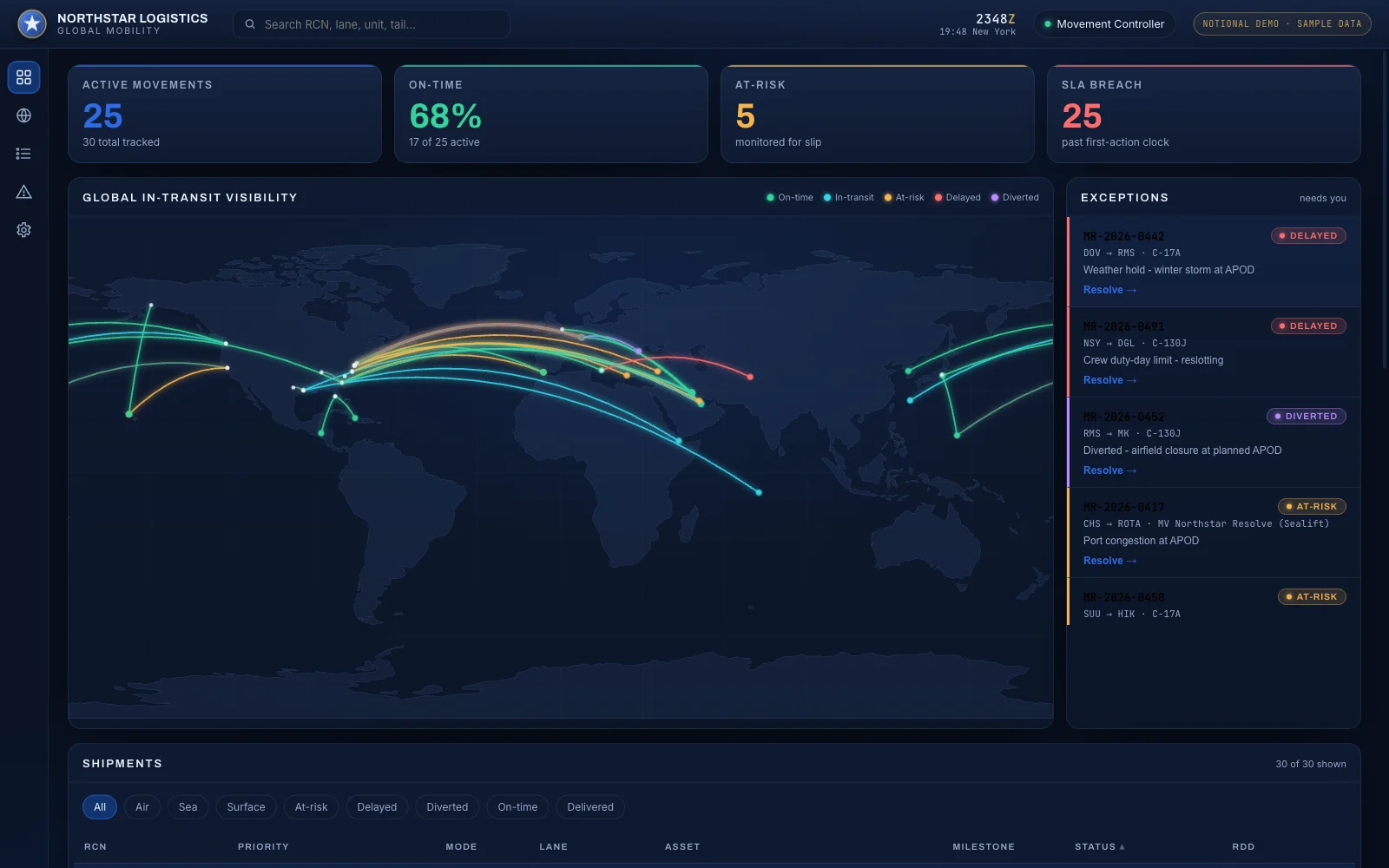The image size is (1389, 868).
Task: Focus the Search RCN, lane, unit field
Action: (x=372, y=24)
